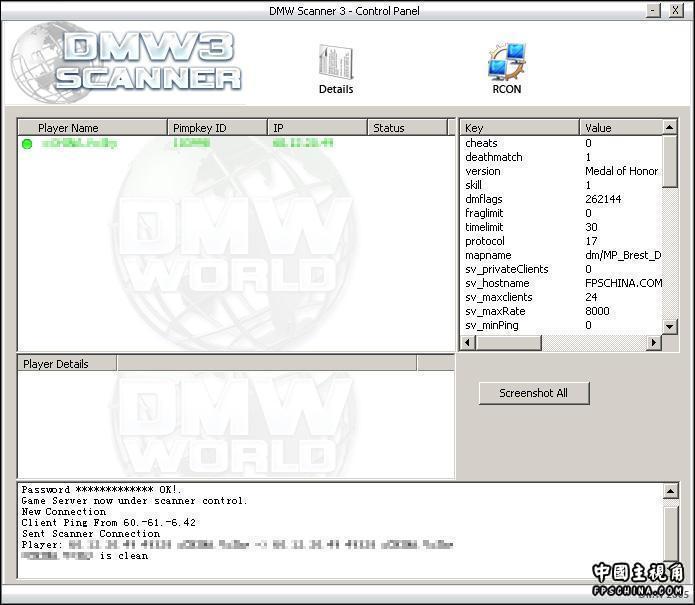Select the sv_maxRate key row
The width and height of the screenshot is (695, 605).
coord(562,311)
